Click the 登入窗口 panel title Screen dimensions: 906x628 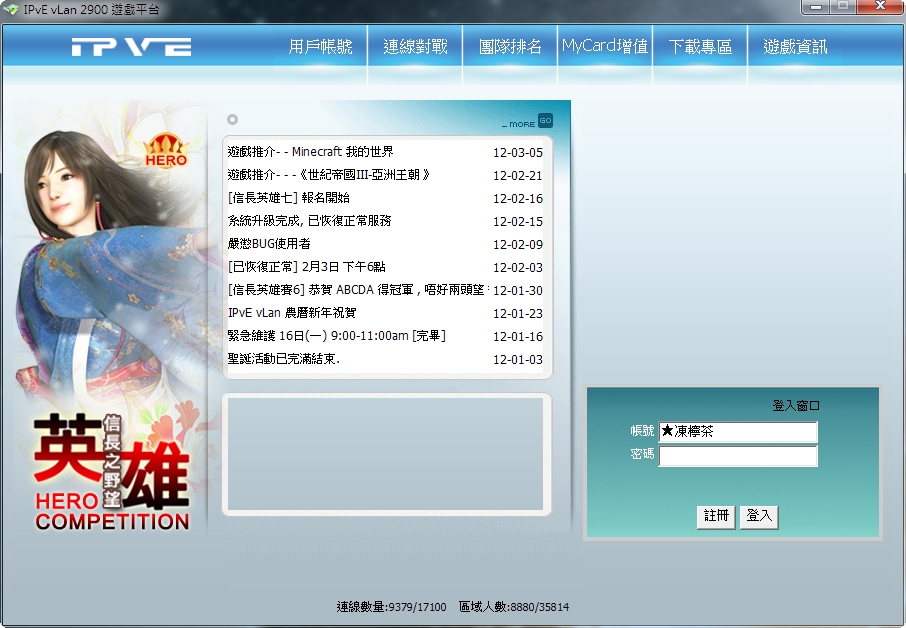coord(796,406)
